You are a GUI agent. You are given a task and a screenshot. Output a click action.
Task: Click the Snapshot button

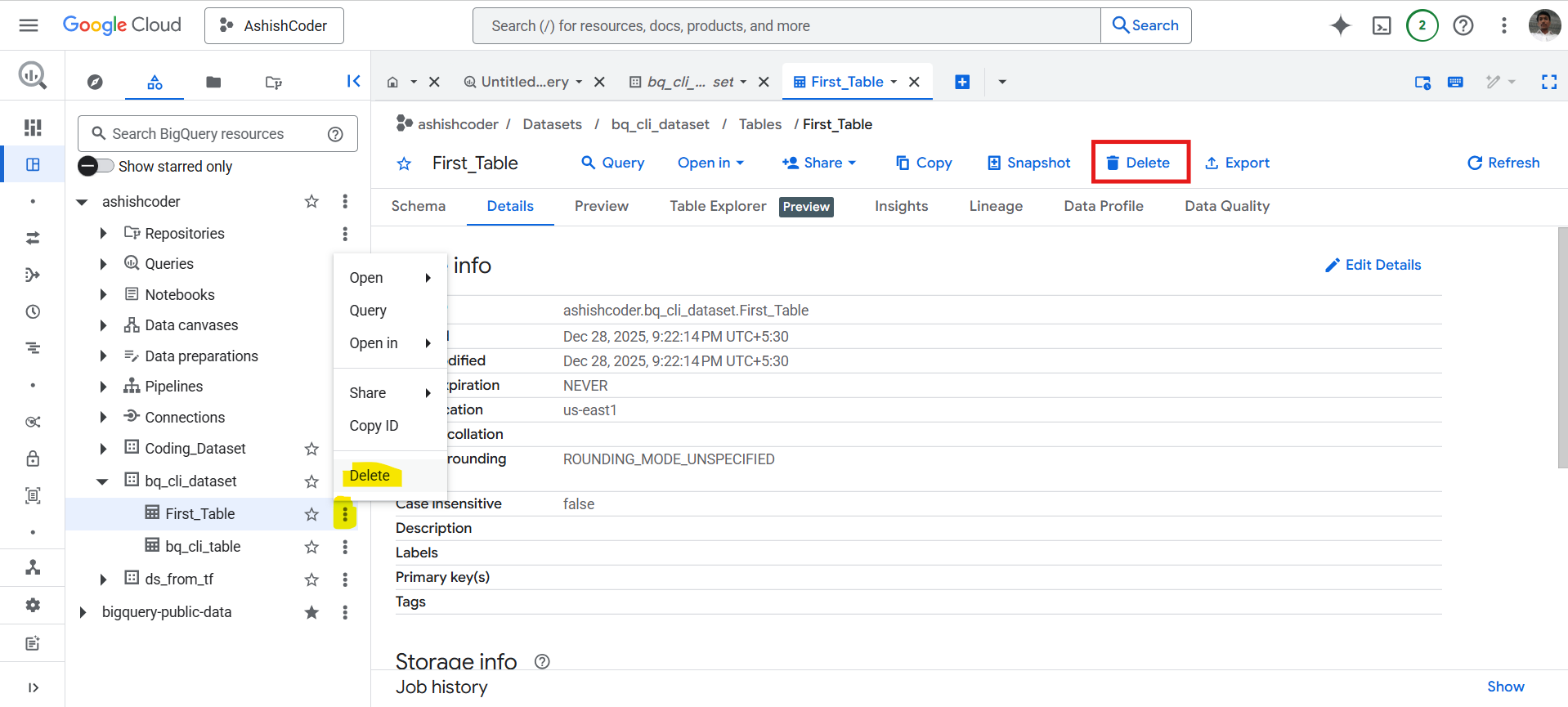[x=1029, y=163]
